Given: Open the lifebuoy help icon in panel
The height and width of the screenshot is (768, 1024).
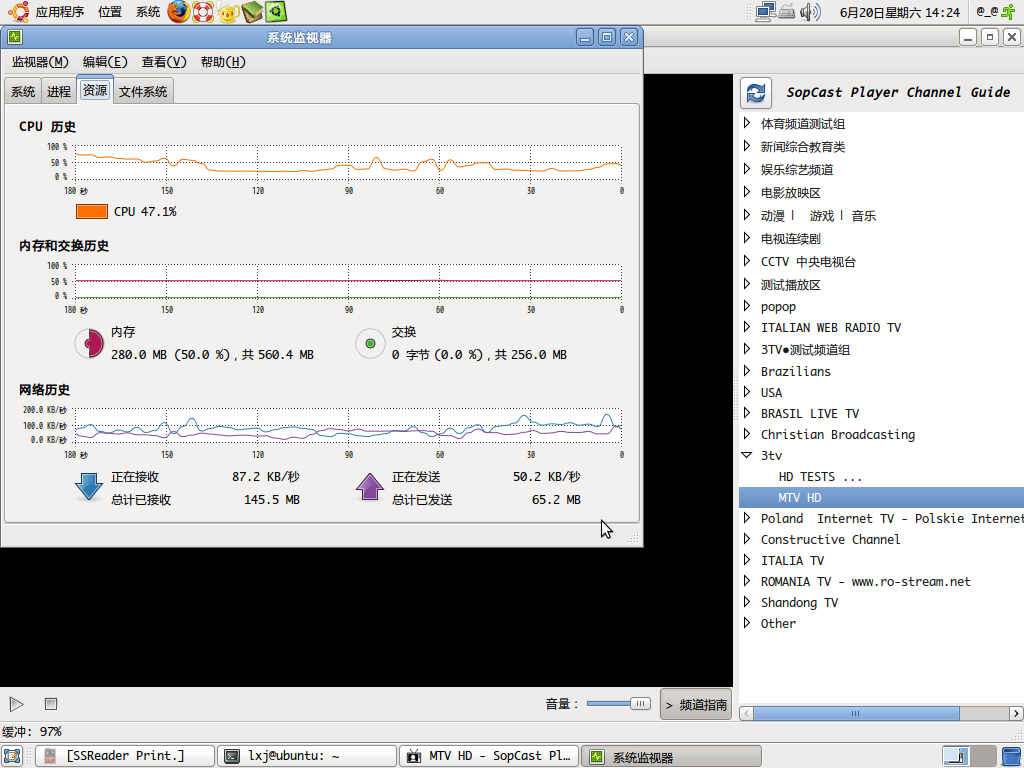Looking at the screenshot, I should point(203,12).
